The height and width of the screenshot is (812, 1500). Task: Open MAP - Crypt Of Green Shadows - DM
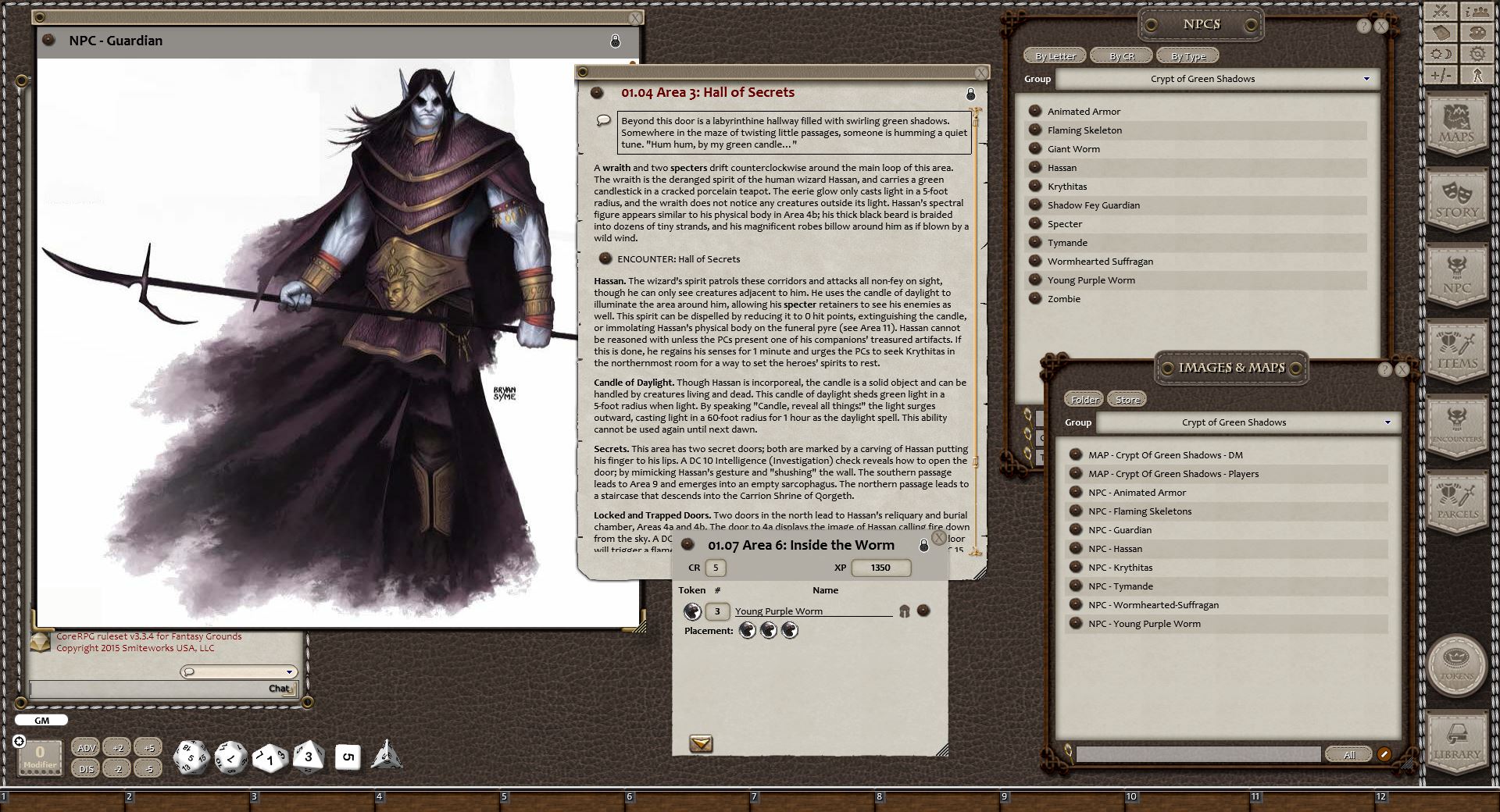coord(1165,455)
